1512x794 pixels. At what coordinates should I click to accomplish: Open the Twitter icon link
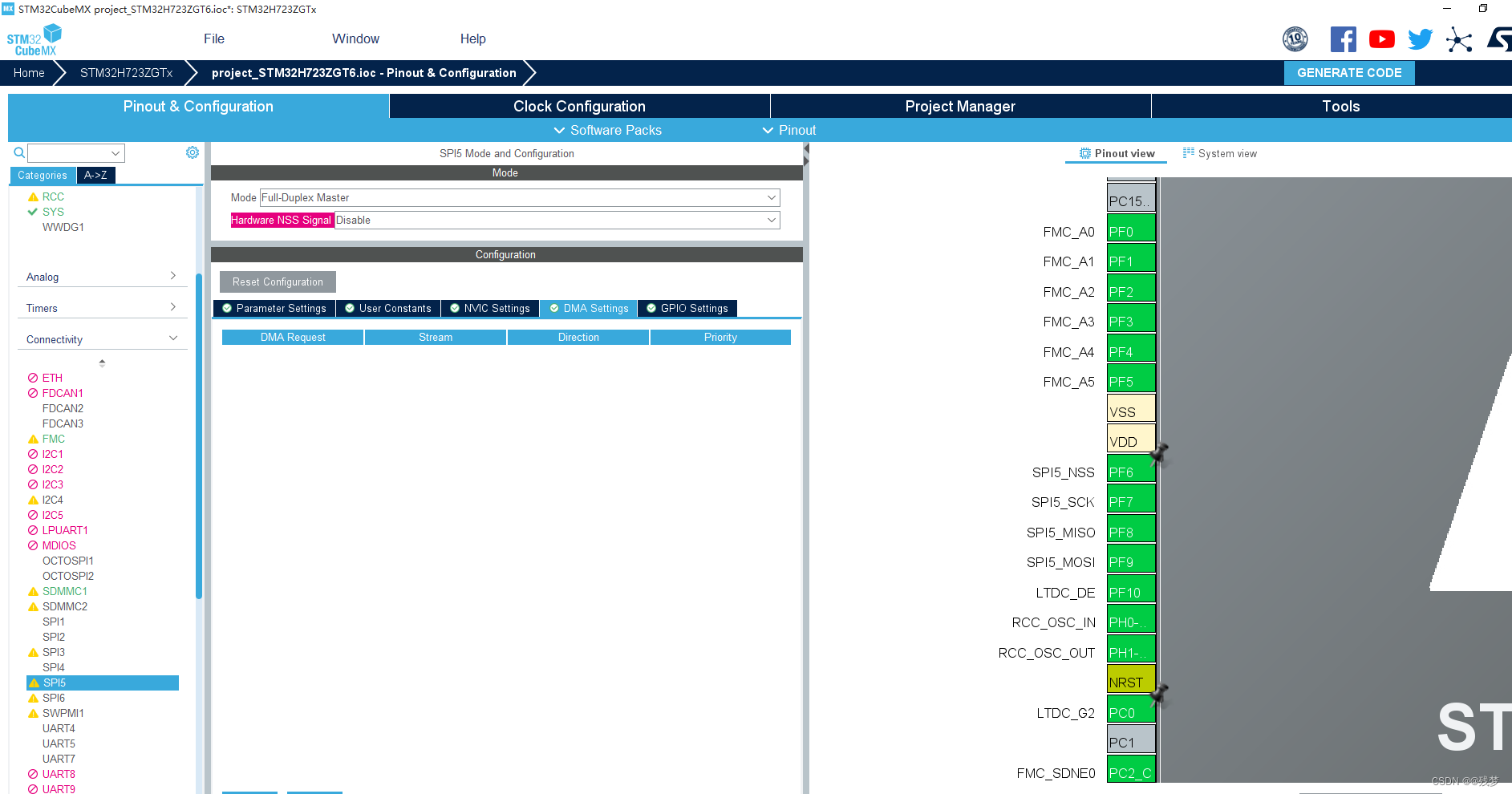pos(1420,39)
